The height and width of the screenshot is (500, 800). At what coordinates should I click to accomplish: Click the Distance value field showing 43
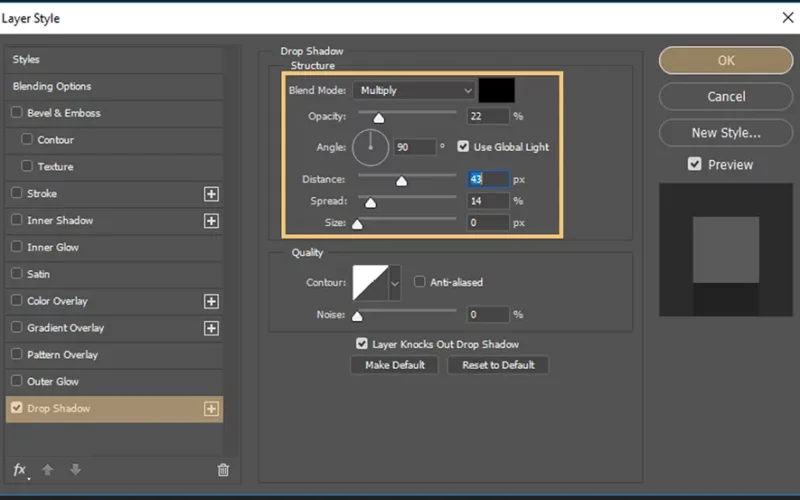tap(488, 179)
